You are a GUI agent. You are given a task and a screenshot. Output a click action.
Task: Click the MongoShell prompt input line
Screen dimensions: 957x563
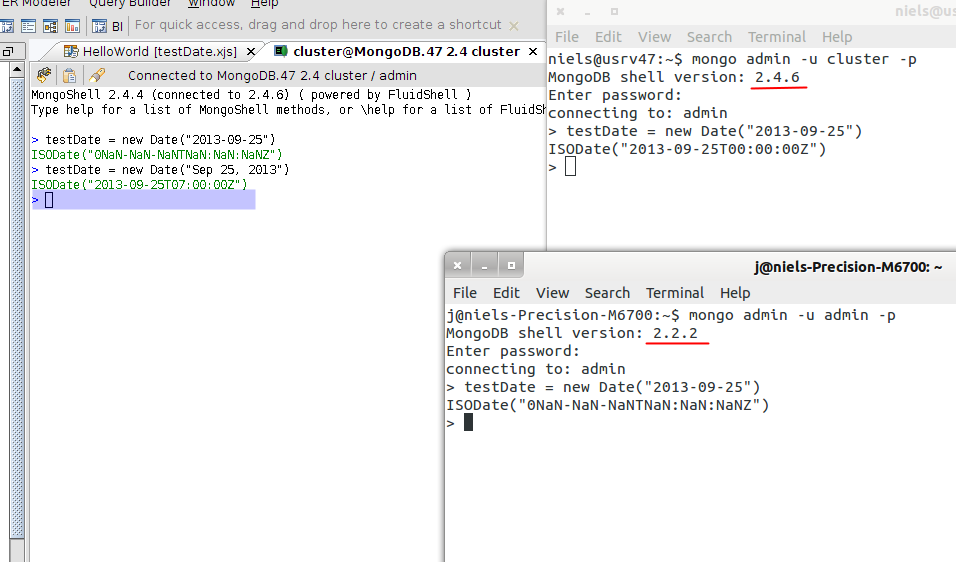(143, 200)
